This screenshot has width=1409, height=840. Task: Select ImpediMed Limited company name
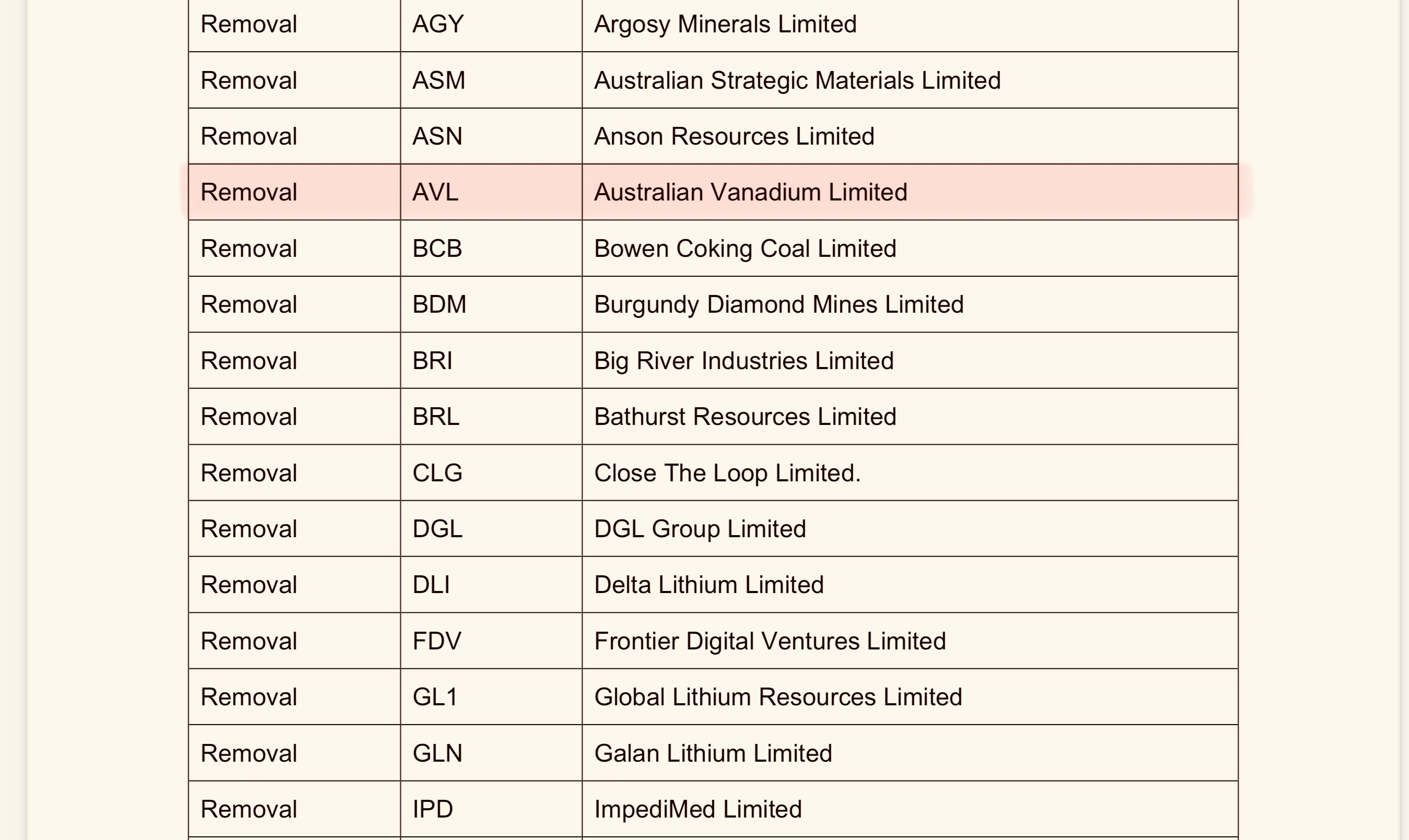697,809
